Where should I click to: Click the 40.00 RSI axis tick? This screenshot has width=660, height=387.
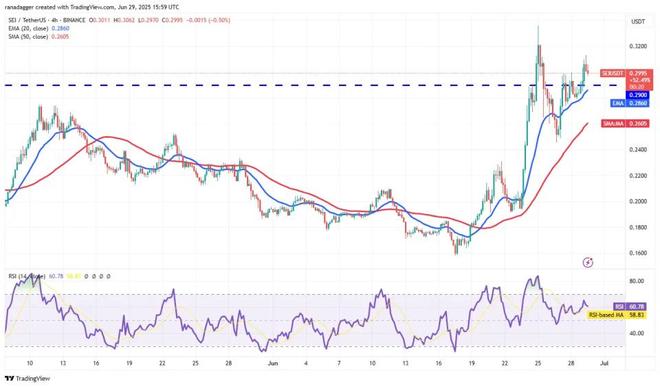(x=637, y=333)
